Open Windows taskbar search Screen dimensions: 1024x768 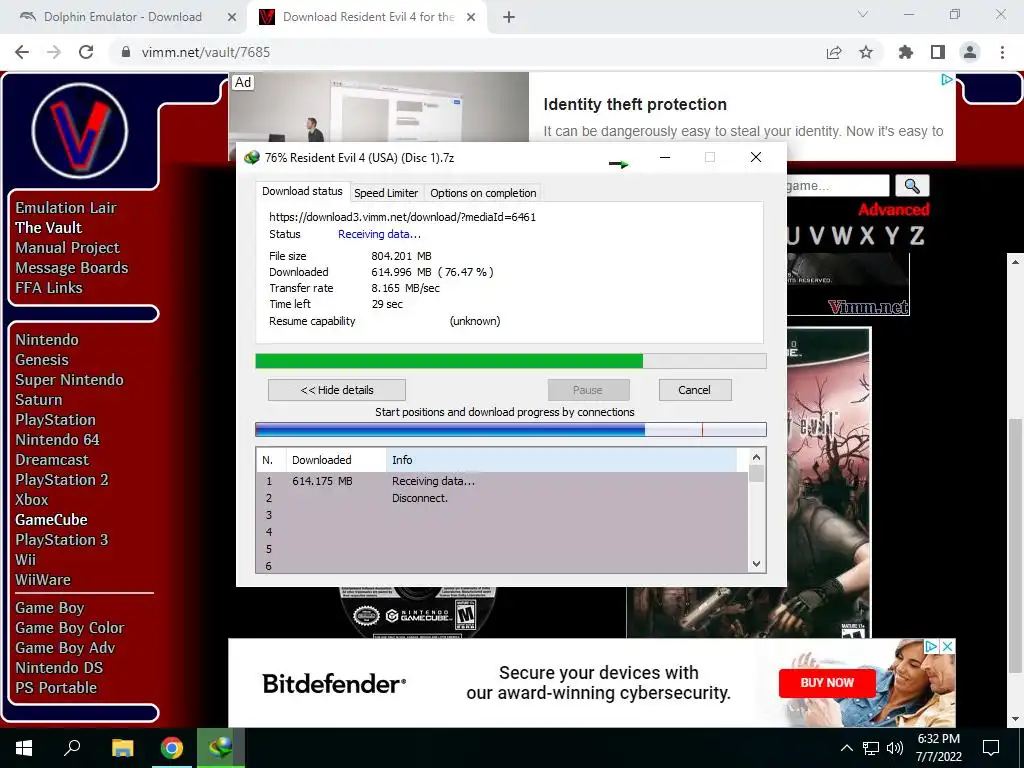(x=72, y=748)
